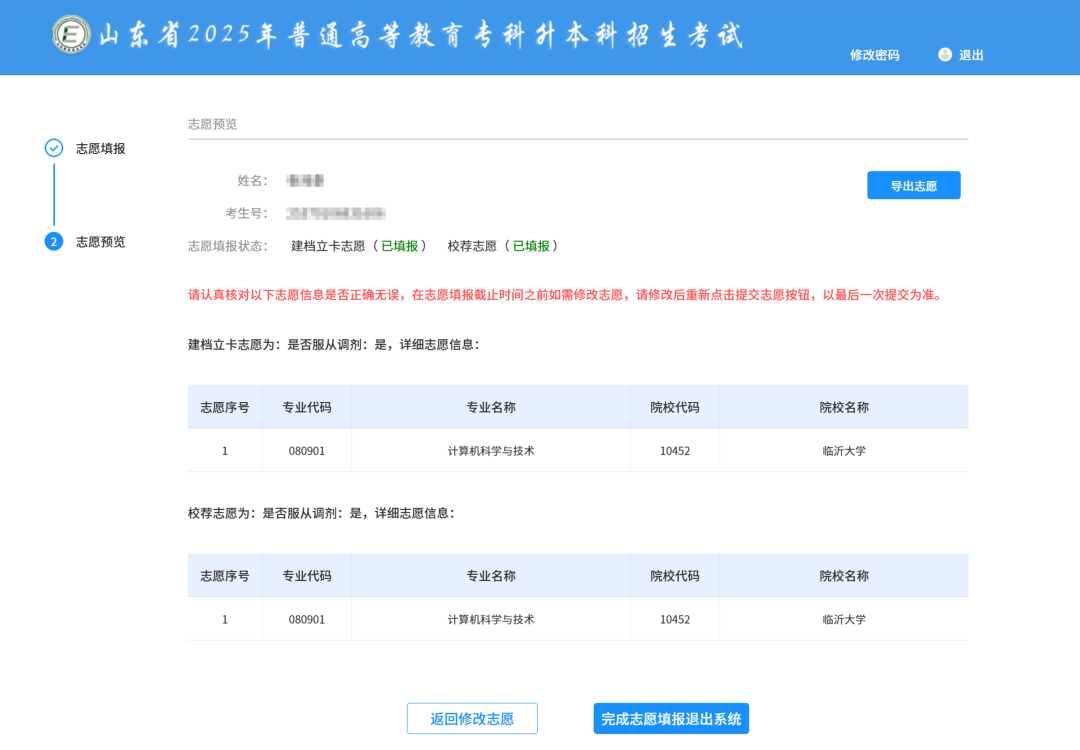
Task: Click 返回修改志愿 to revise choices
Action: click(x=472, y=718)
